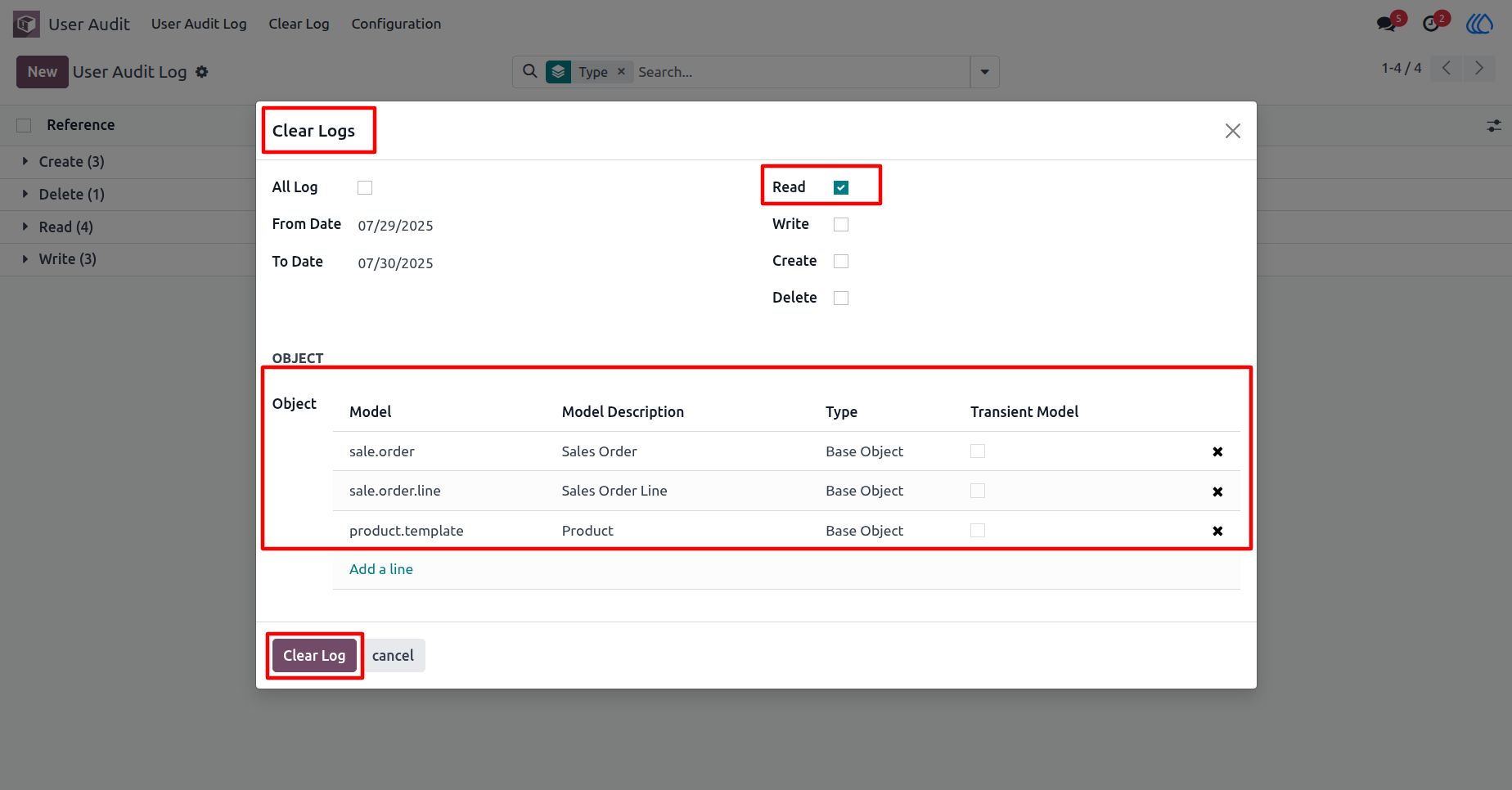Click the Clear Log button

(314, 656)
